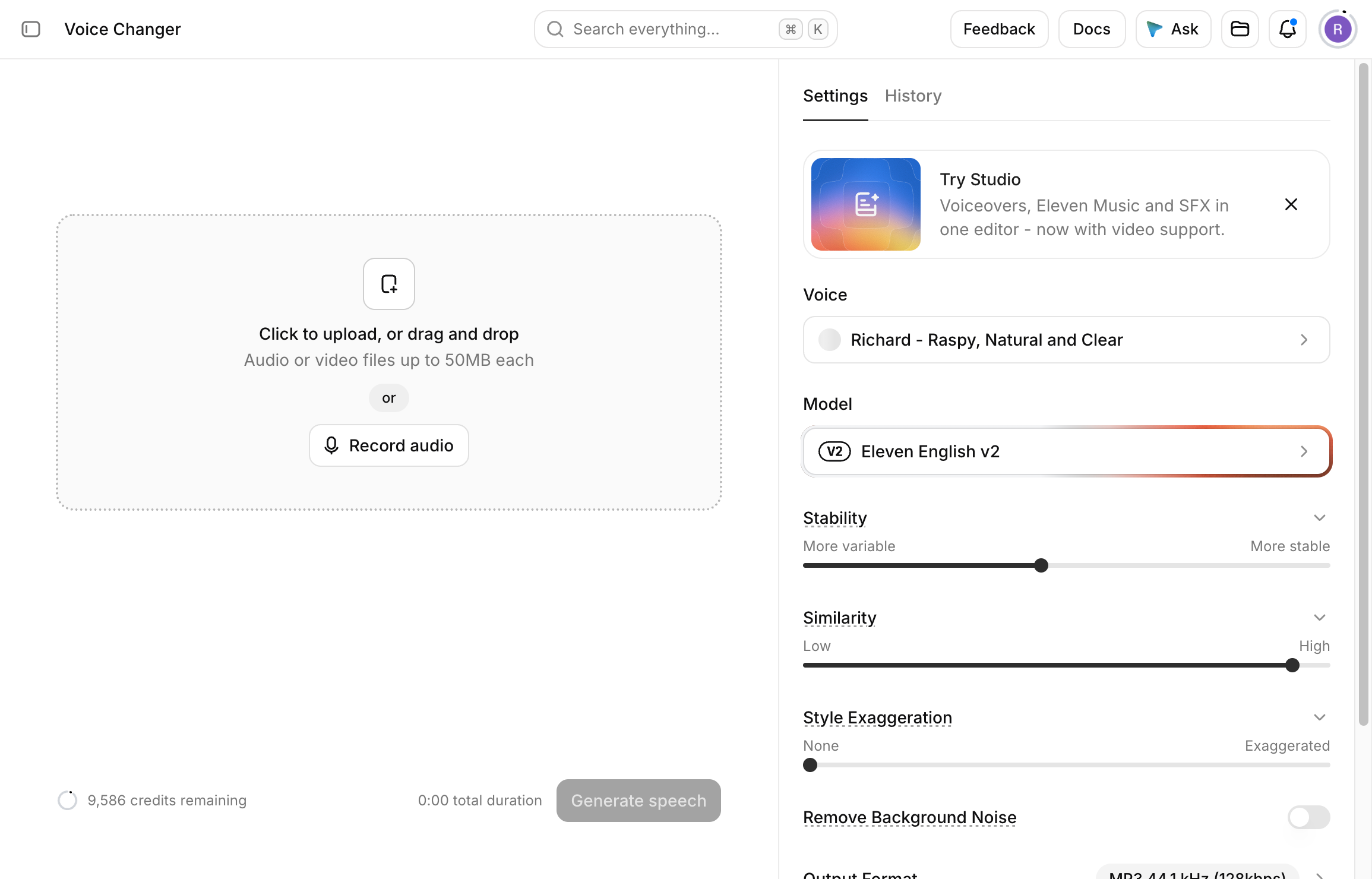Screen dimensions: 1372x879
Task: Open notifications bell
Action: pos(1288,29)
